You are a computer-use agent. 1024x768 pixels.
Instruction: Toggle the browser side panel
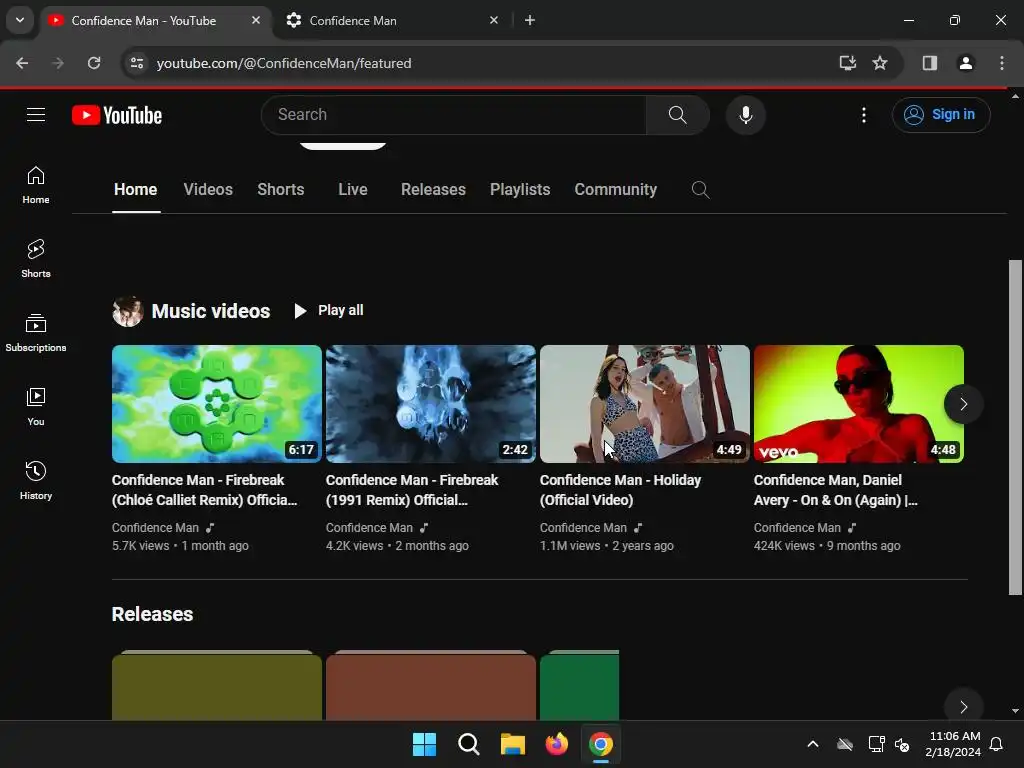pyautogui.click(x=929, y=63)
